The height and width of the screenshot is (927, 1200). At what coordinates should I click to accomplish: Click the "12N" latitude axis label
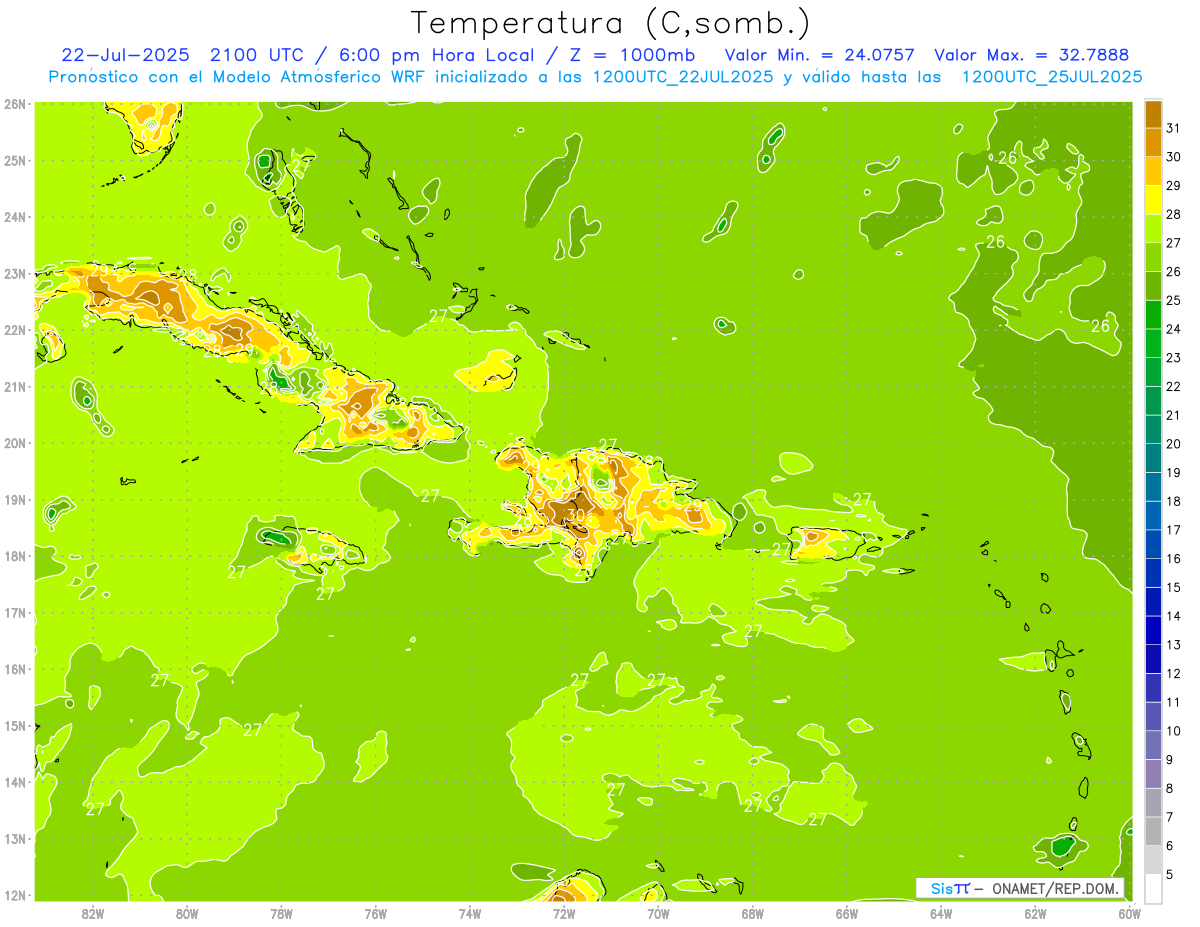(x=14, y=895)
